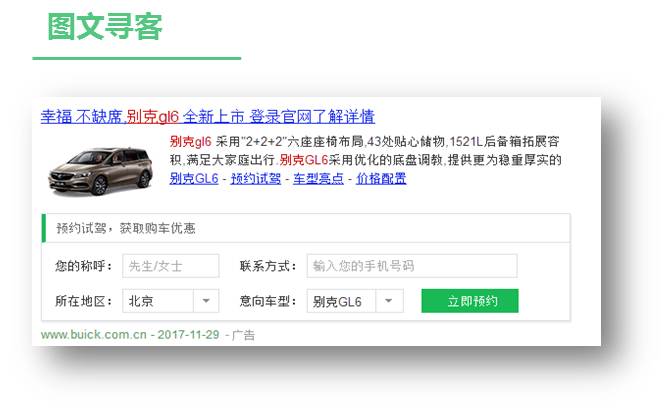Click the Buick GL6 car thumbnail
The image size is (666, 411).
click(101, 171)
